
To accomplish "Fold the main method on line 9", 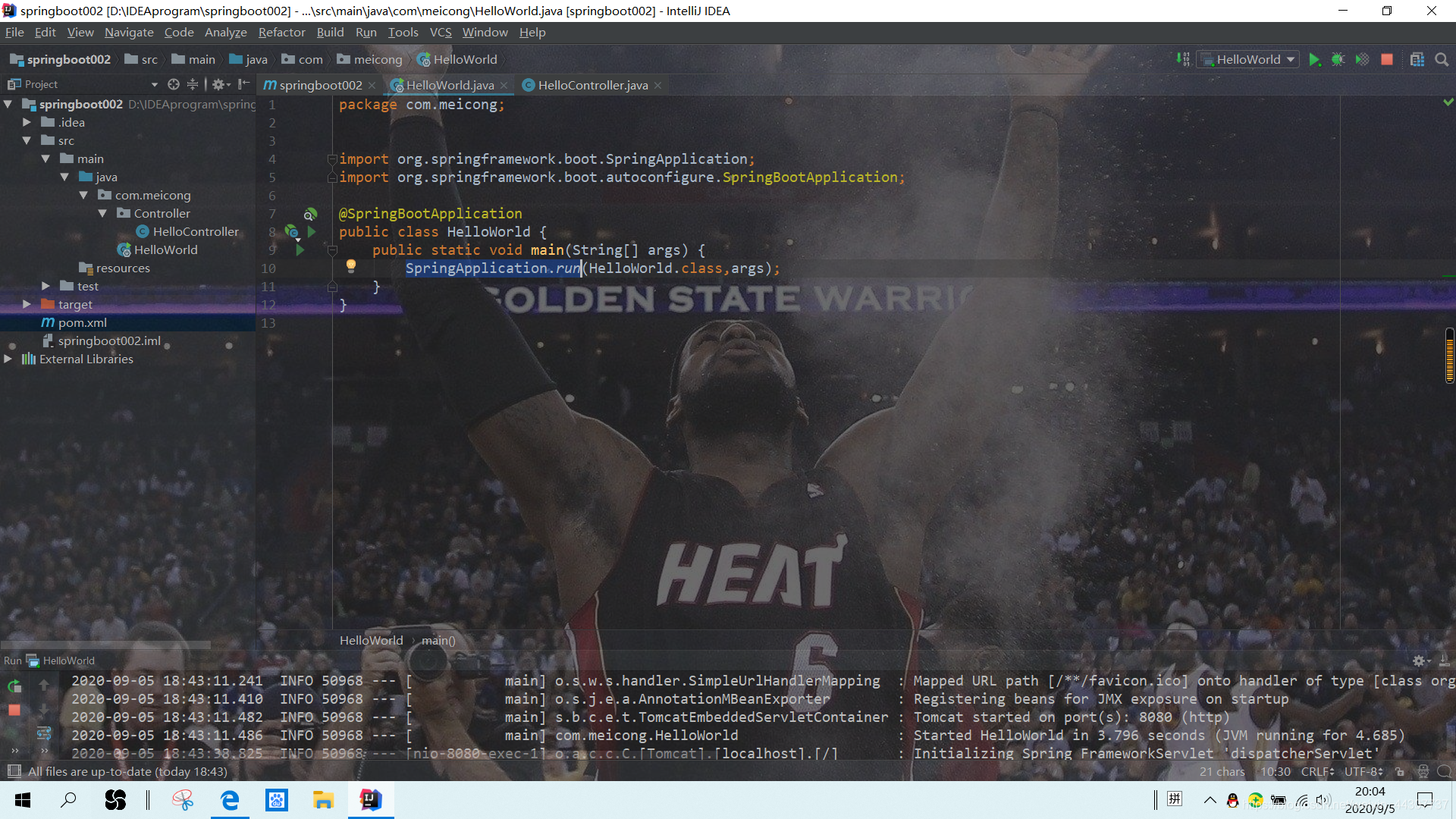I will pos(332,249).
